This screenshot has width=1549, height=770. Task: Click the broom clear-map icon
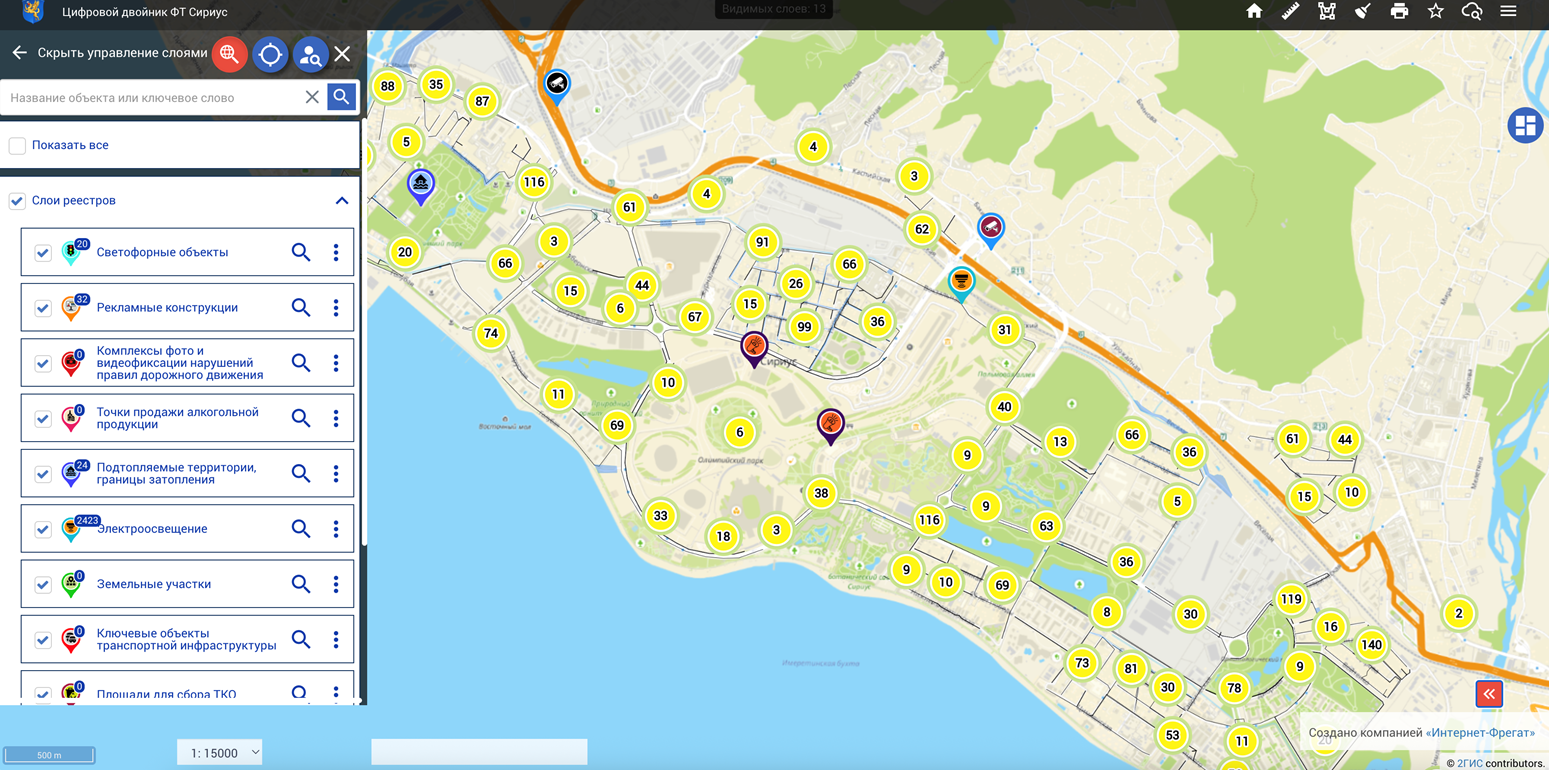(1363, 11)
